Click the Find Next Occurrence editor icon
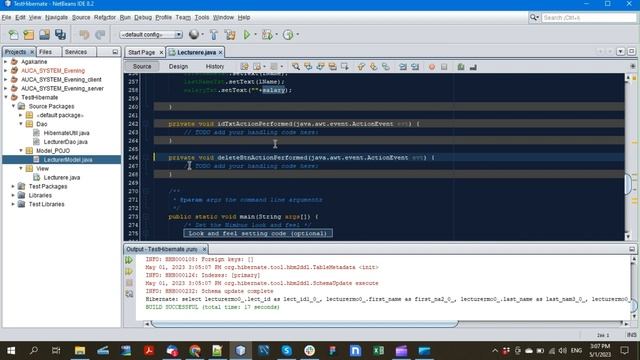 tap(320, 67)
